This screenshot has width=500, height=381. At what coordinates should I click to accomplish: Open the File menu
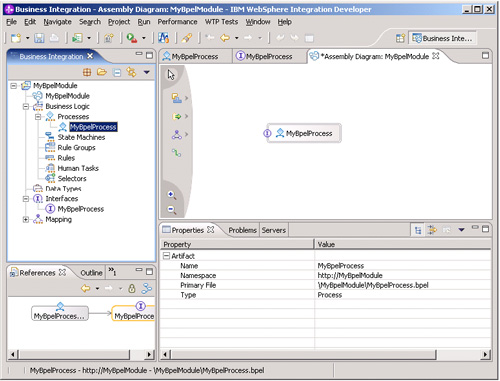[x=11, y=22]
